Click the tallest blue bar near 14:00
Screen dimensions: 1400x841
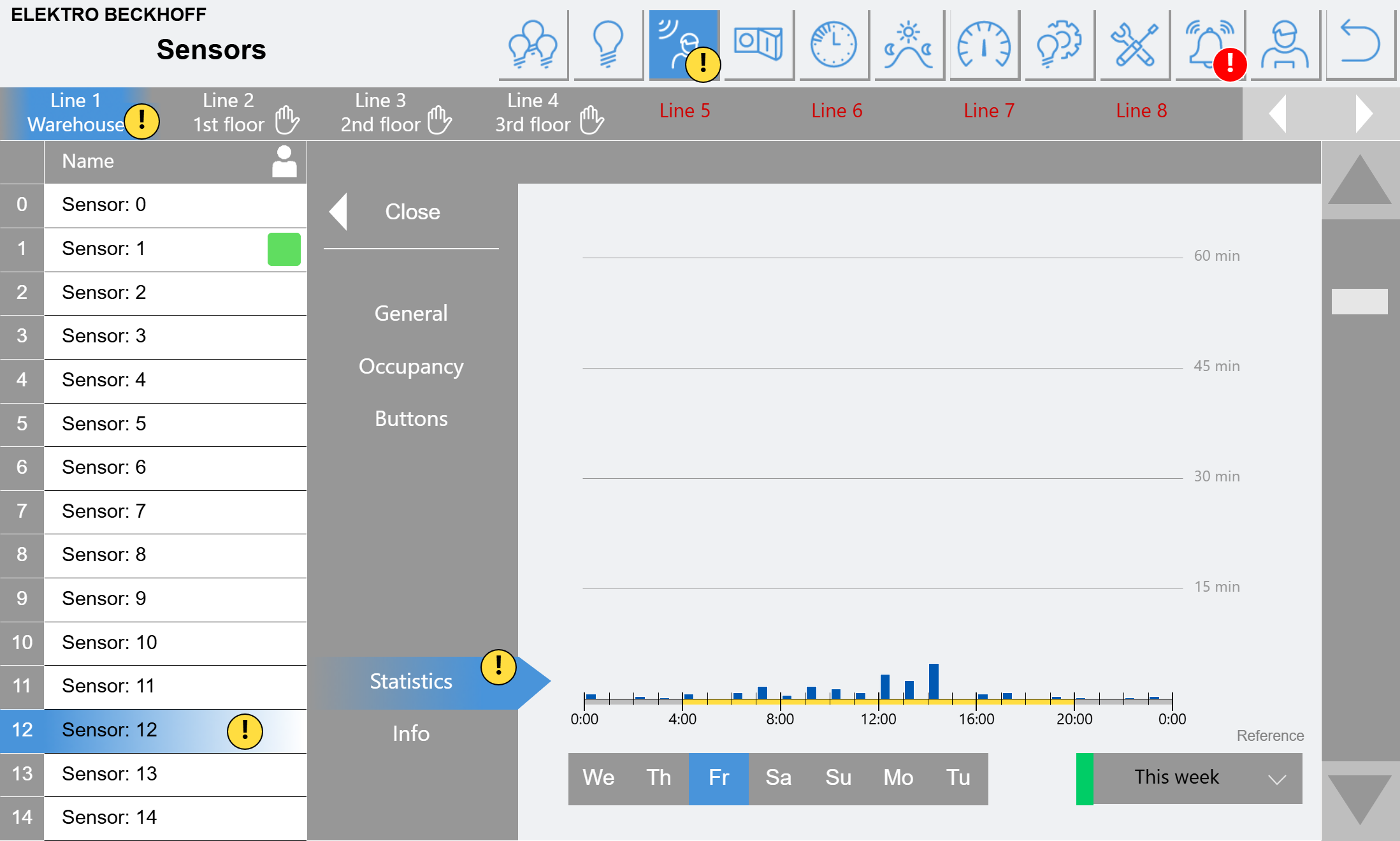coord(934,682)
